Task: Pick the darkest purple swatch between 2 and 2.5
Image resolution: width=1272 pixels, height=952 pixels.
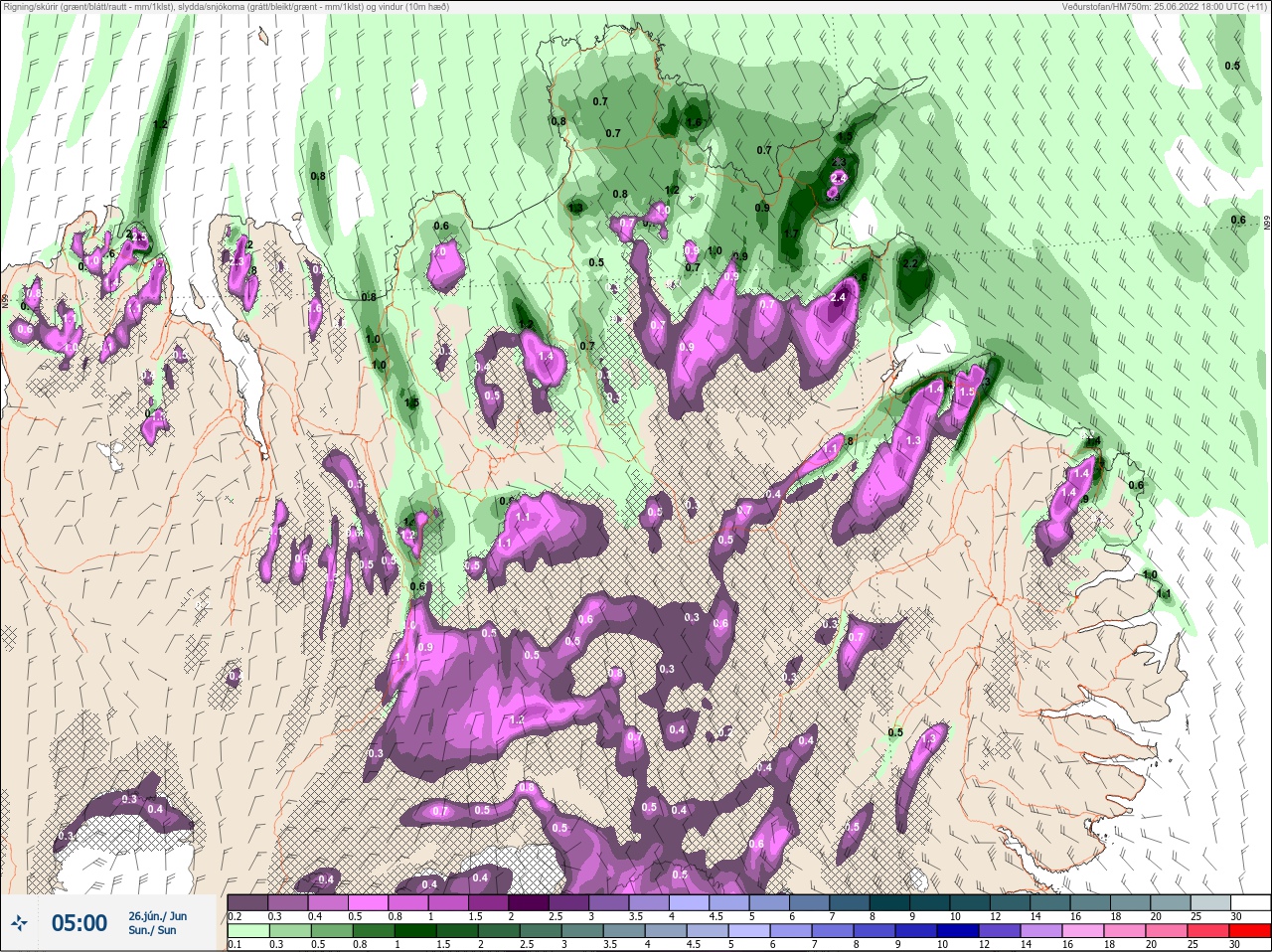Action: 529,902
